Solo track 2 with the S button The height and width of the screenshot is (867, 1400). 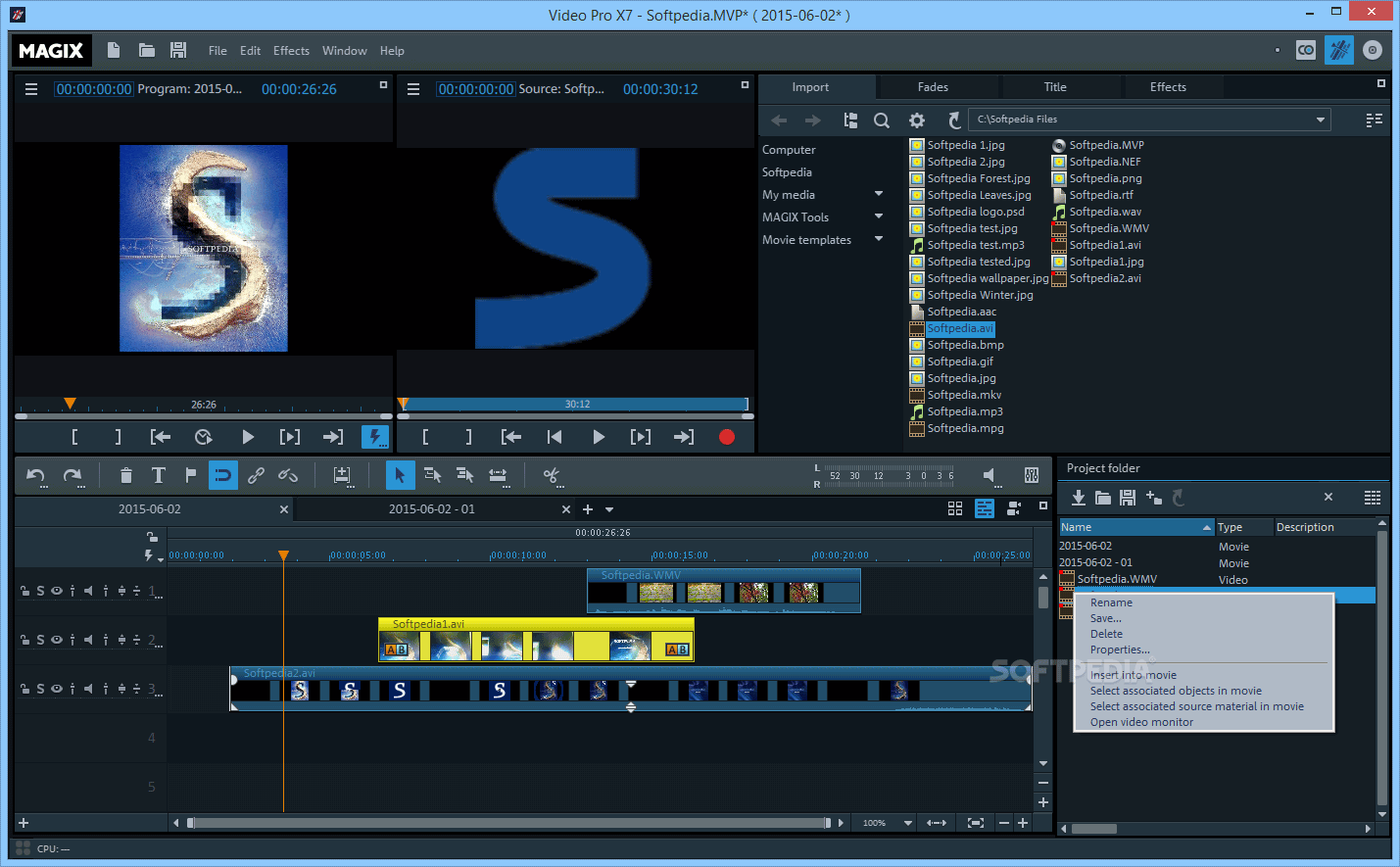[x=40, y=640]
